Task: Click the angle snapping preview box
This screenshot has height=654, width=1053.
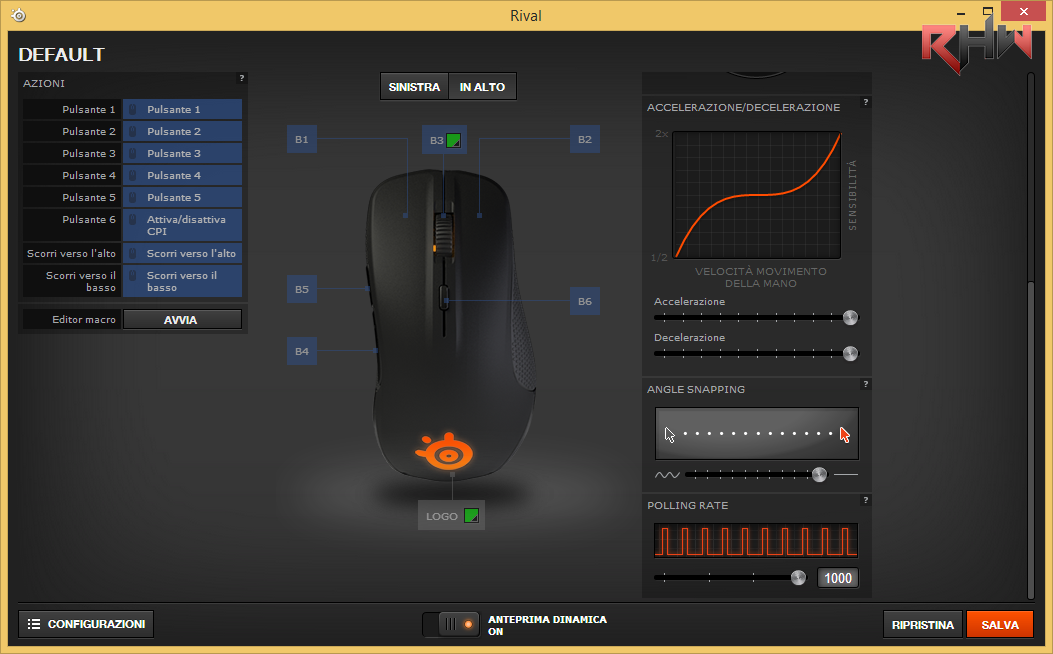Action: [757, 434]
